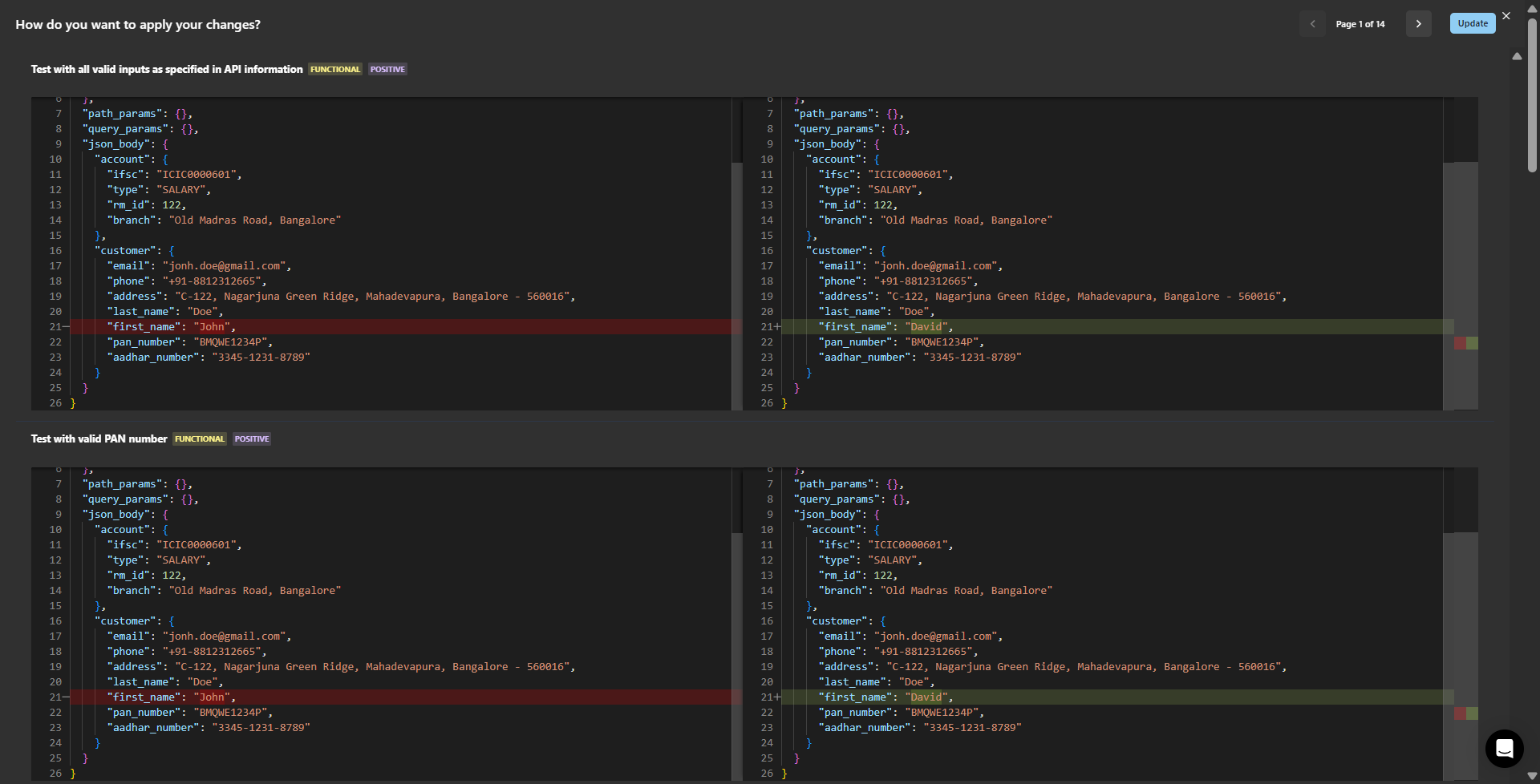
Task: Click the page scroll-down arrow
Action: click(1532, 776)
